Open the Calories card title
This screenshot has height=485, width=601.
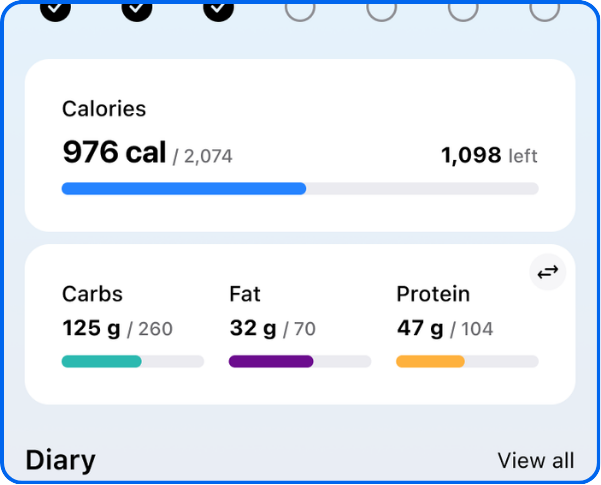tap(104, 109)
